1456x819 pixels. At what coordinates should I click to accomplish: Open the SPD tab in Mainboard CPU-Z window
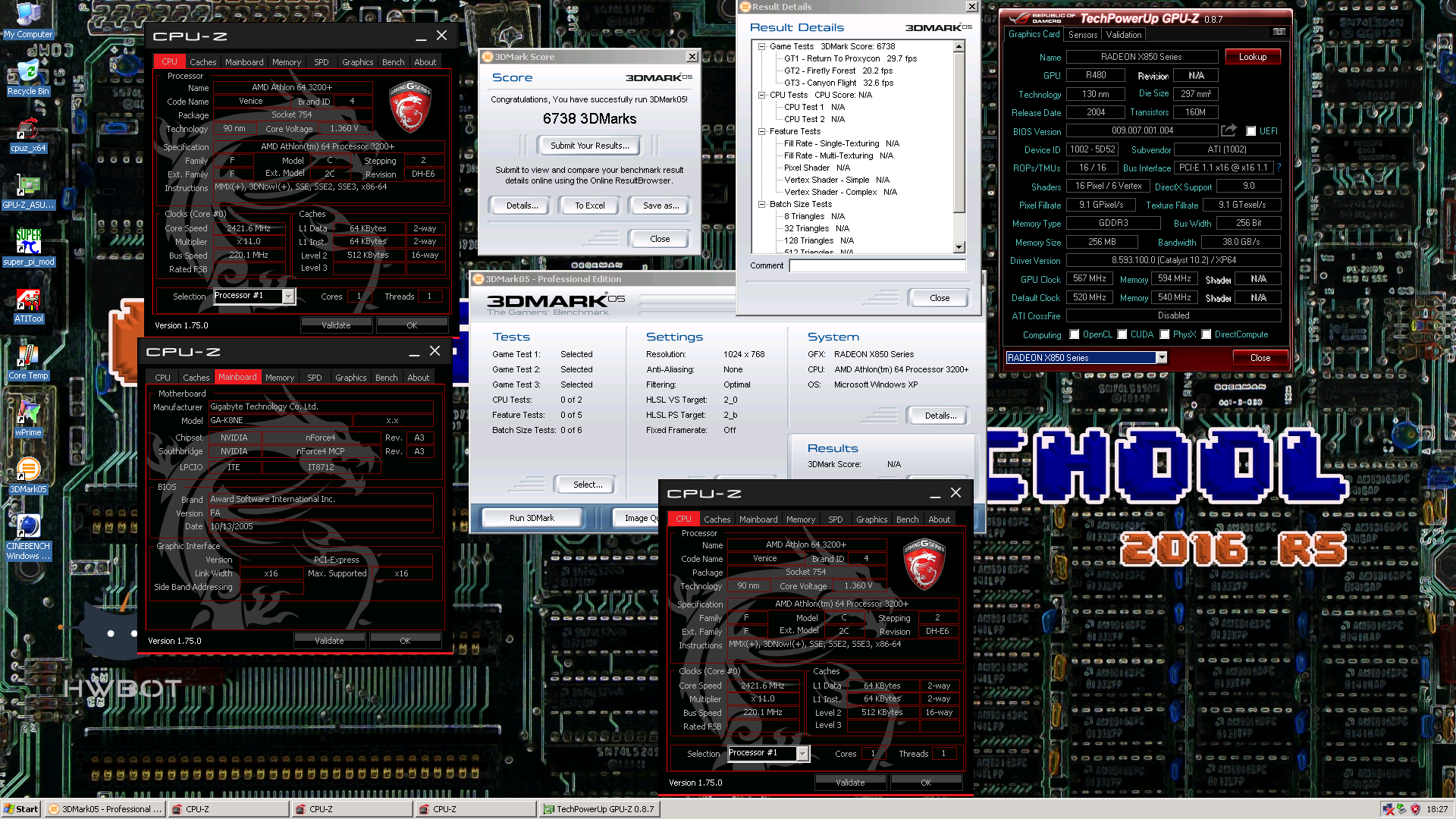314,378
